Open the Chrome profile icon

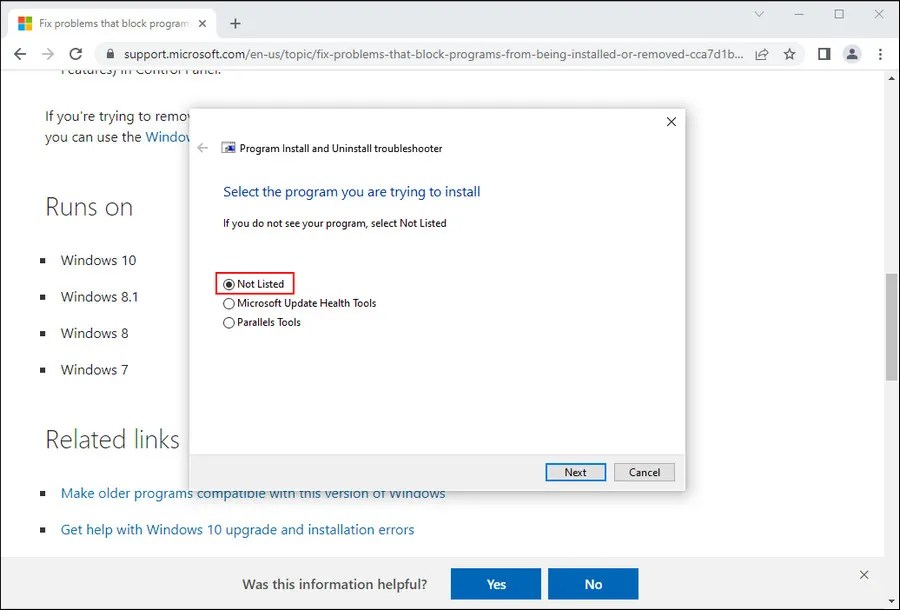(x=852, y=54)
